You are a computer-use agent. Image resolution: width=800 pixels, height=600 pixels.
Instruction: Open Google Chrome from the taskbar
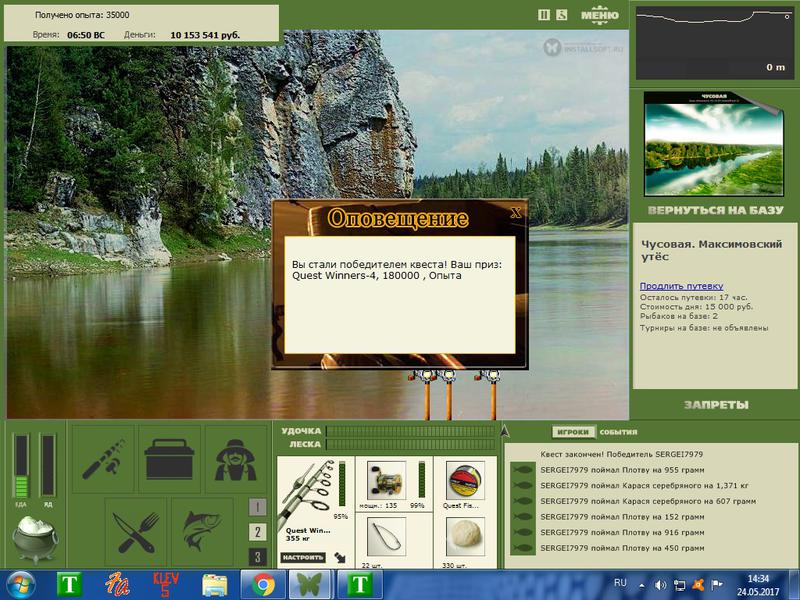(x=263, y=585)
